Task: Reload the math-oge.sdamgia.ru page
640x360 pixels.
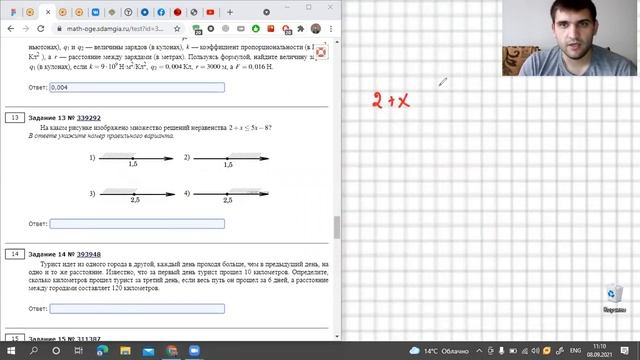Action: [x=40, y=29]
